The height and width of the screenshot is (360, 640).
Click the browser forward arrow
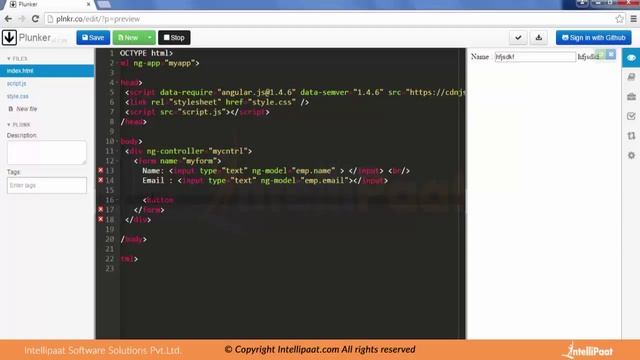click(22, 19)
